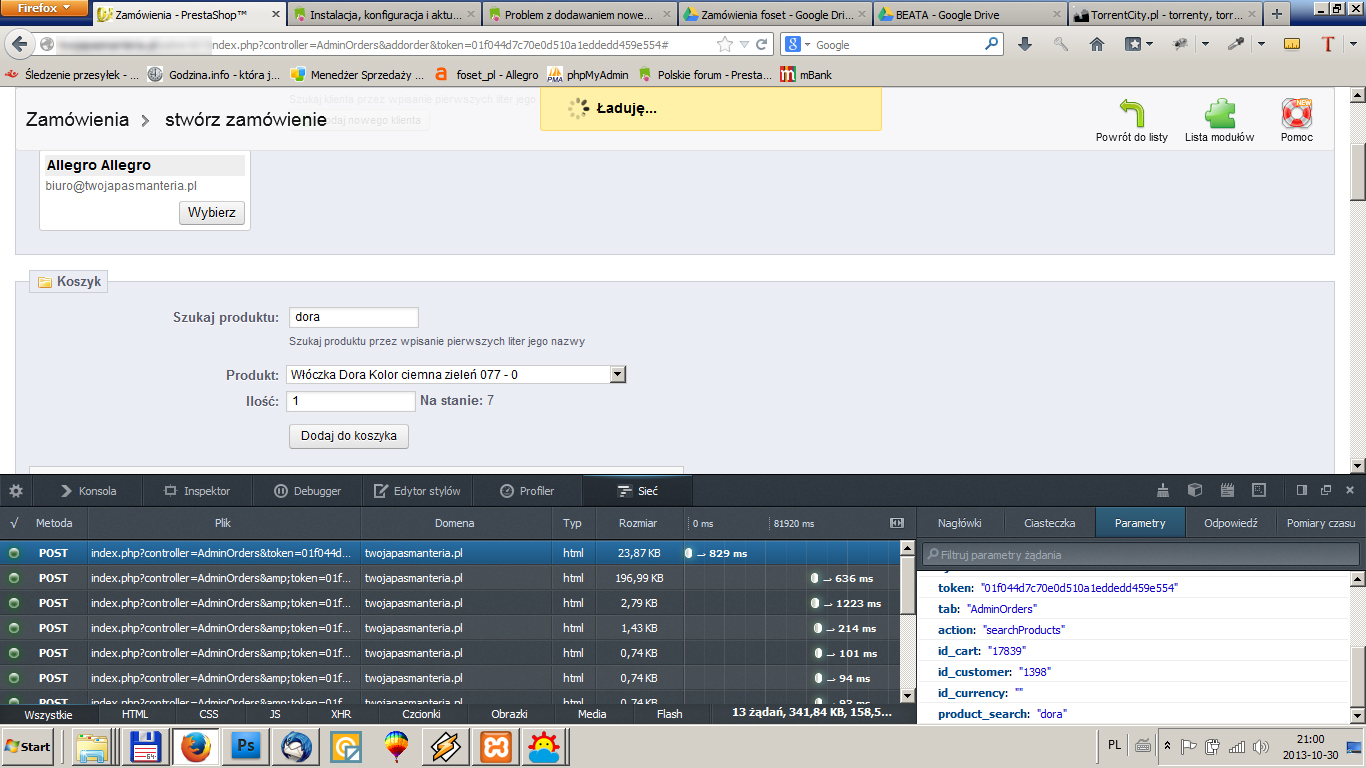This screenshot has width=1366, height=768.
Task: Click the red T toolbar icon
Action: [1328, 44]
